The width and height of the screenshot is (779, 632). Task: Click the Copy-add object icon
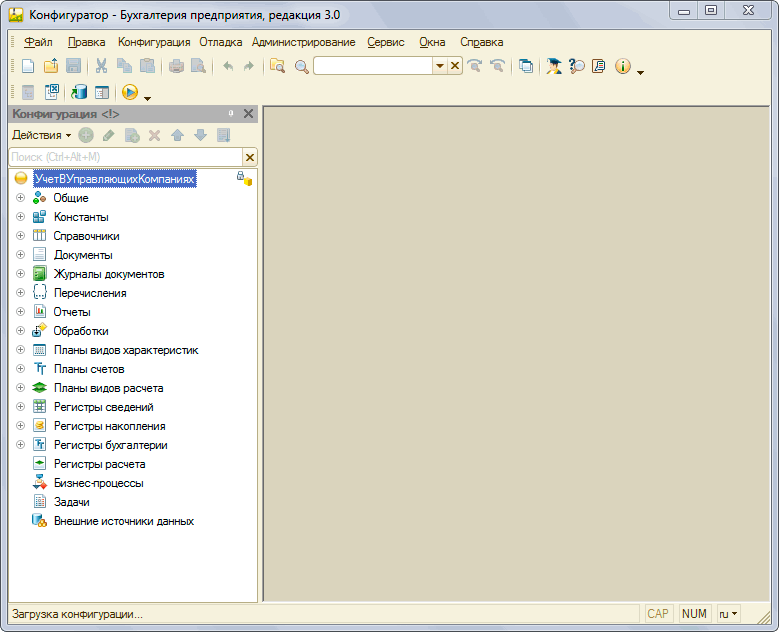[x=132, y=135]
